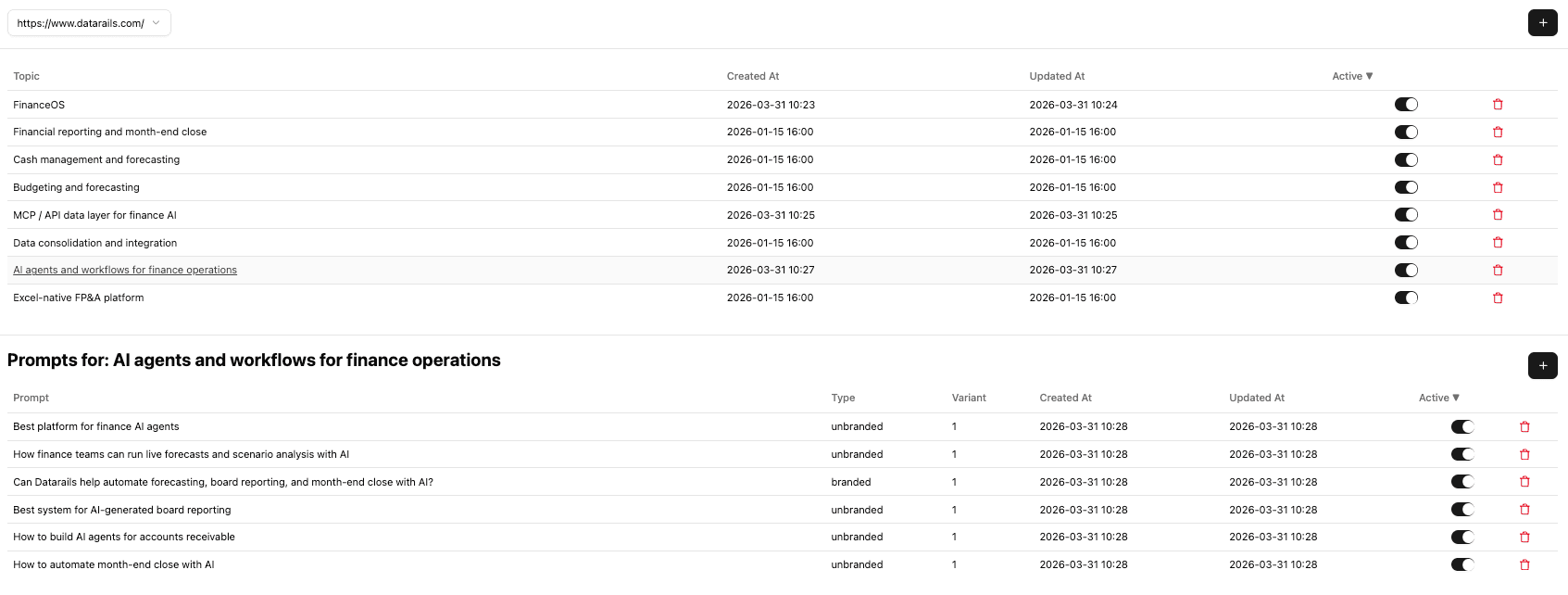Click the topics Topic column header
This screenshot has width=1568, height=595.
[26, 76]
